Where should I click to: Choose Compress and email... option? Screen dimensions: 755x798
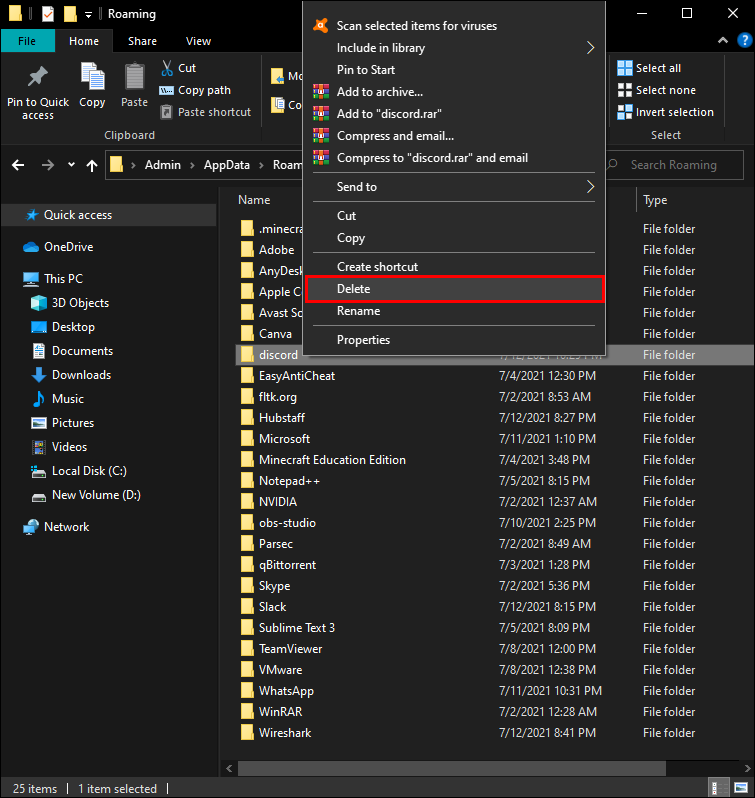453,136
